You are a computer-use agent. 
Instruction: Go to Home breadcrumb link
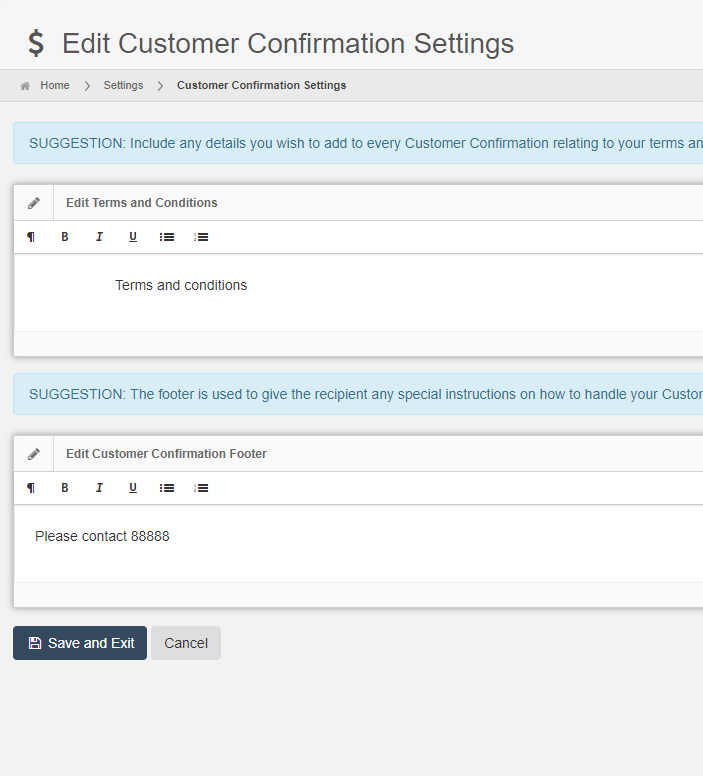(54, 85)
